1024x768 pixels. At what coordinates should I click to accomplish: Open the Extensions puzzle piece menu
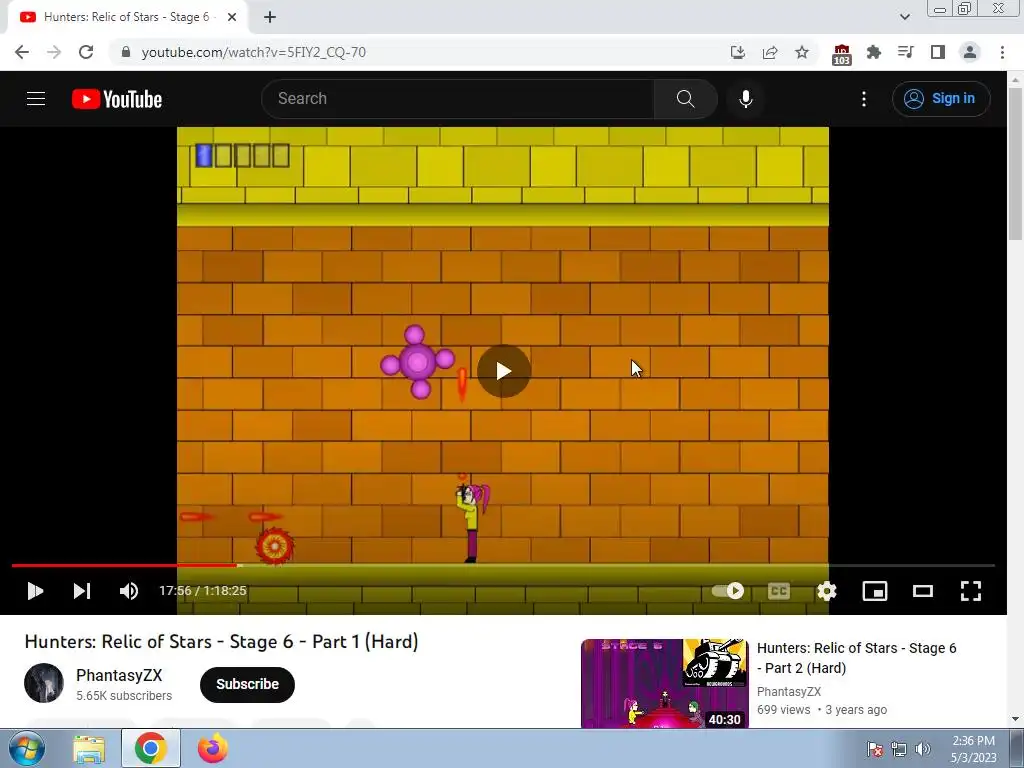pyautogui.click(x=874, y=52)
